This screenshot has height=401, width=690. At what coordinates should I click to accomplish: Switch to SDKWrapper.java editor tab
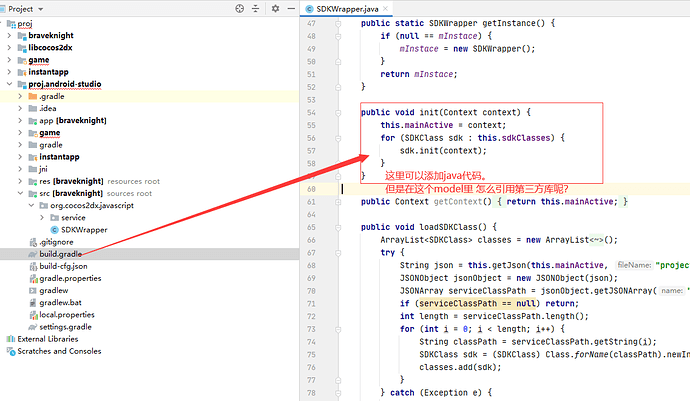347,9
